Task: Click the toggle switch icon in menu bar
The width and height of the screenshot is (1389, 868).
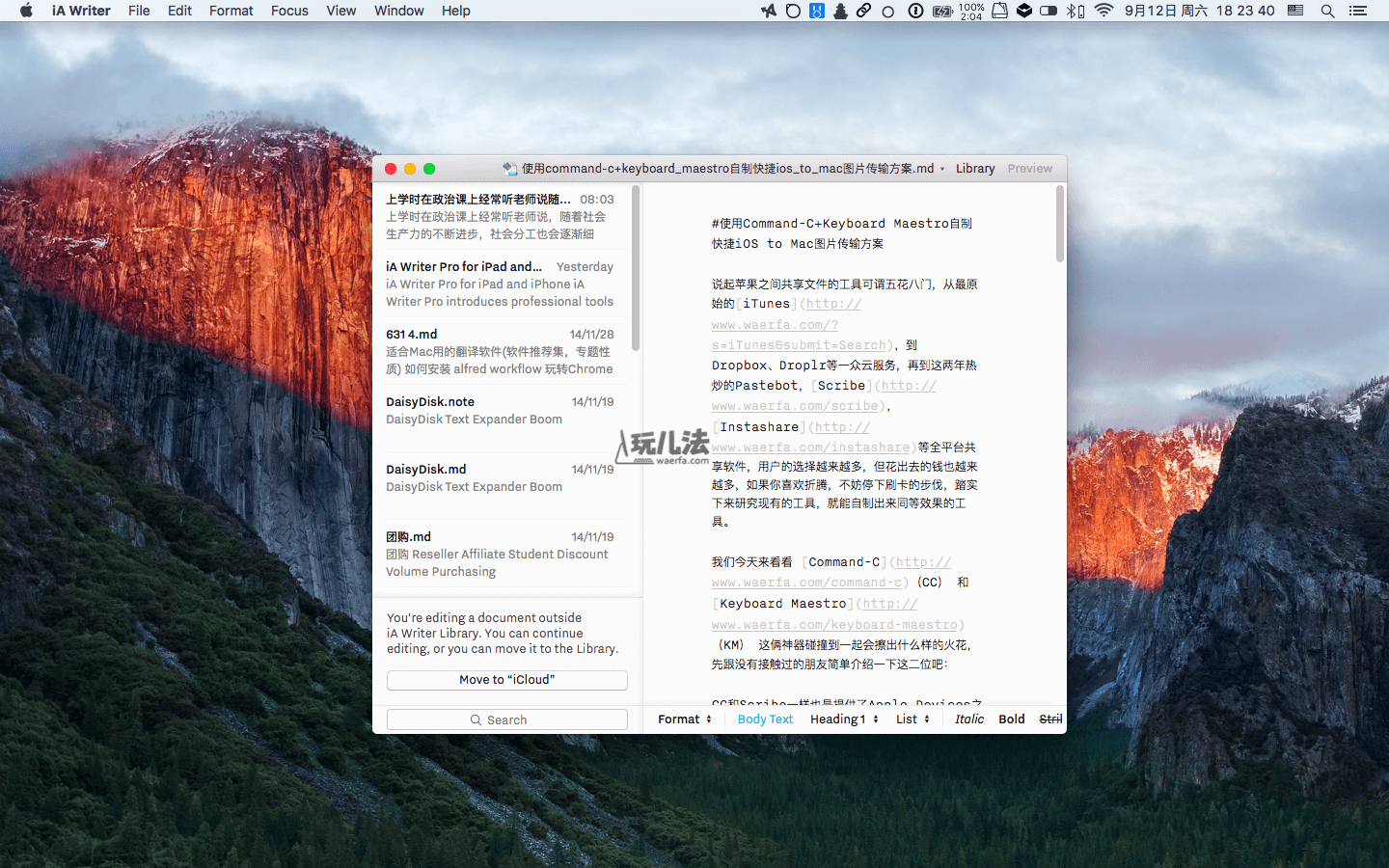Action: tap(1049, 11)
